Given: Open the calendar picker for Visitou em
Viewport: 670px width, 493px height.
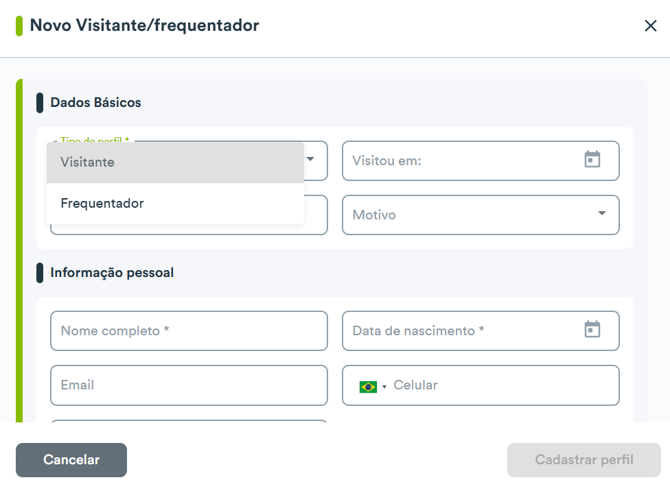Looking at the screenshot, I should click(592, 159).
